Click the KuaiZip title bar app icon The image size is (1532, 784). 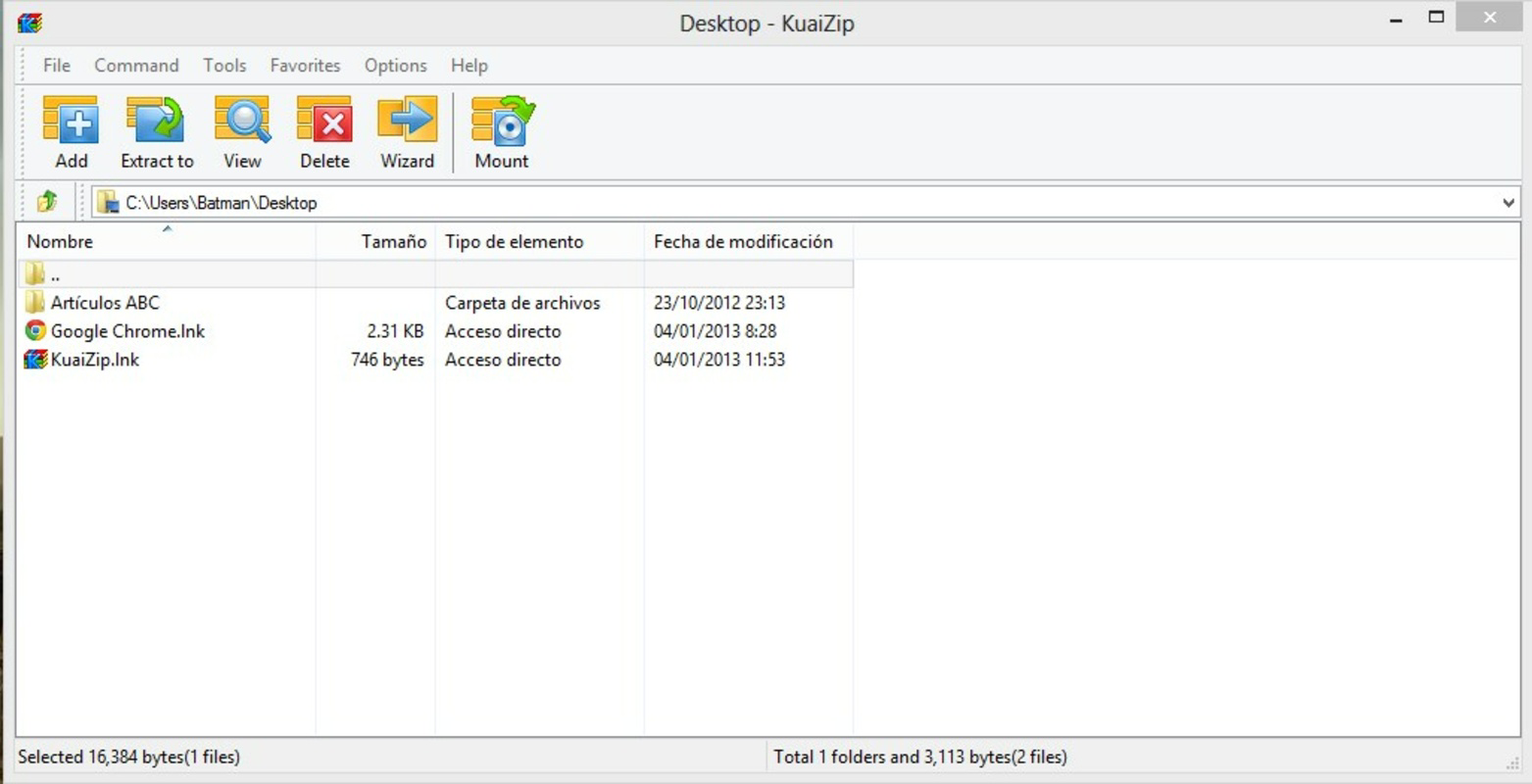[30, 23]
